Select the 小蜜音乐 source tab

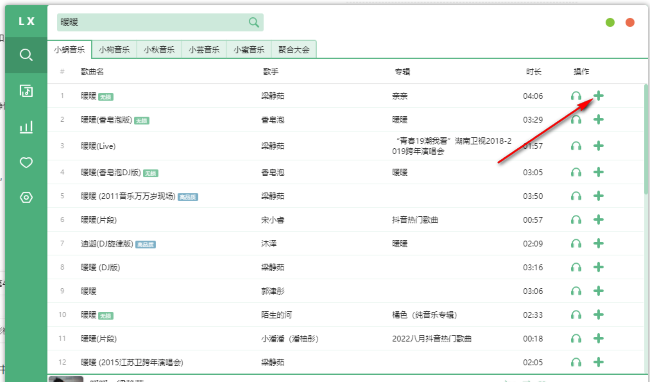(249, 50)
